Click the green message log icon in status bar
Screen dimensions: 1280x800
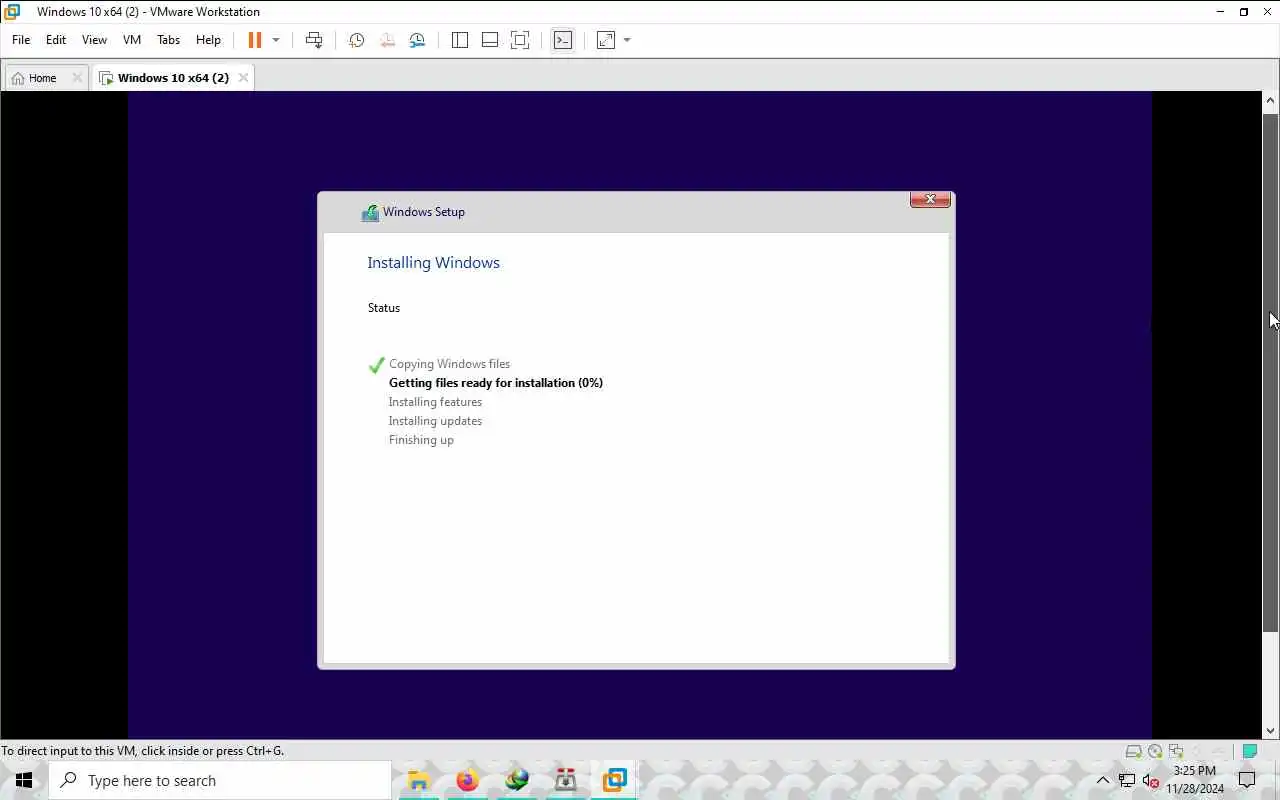click(1249, 751)
